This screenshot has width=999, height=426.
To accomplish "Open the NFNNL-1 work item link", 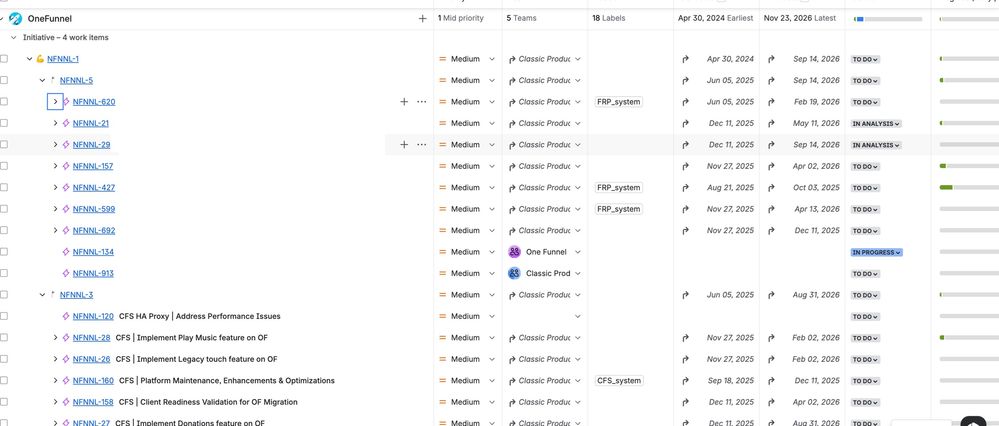I will coord(63,59).
